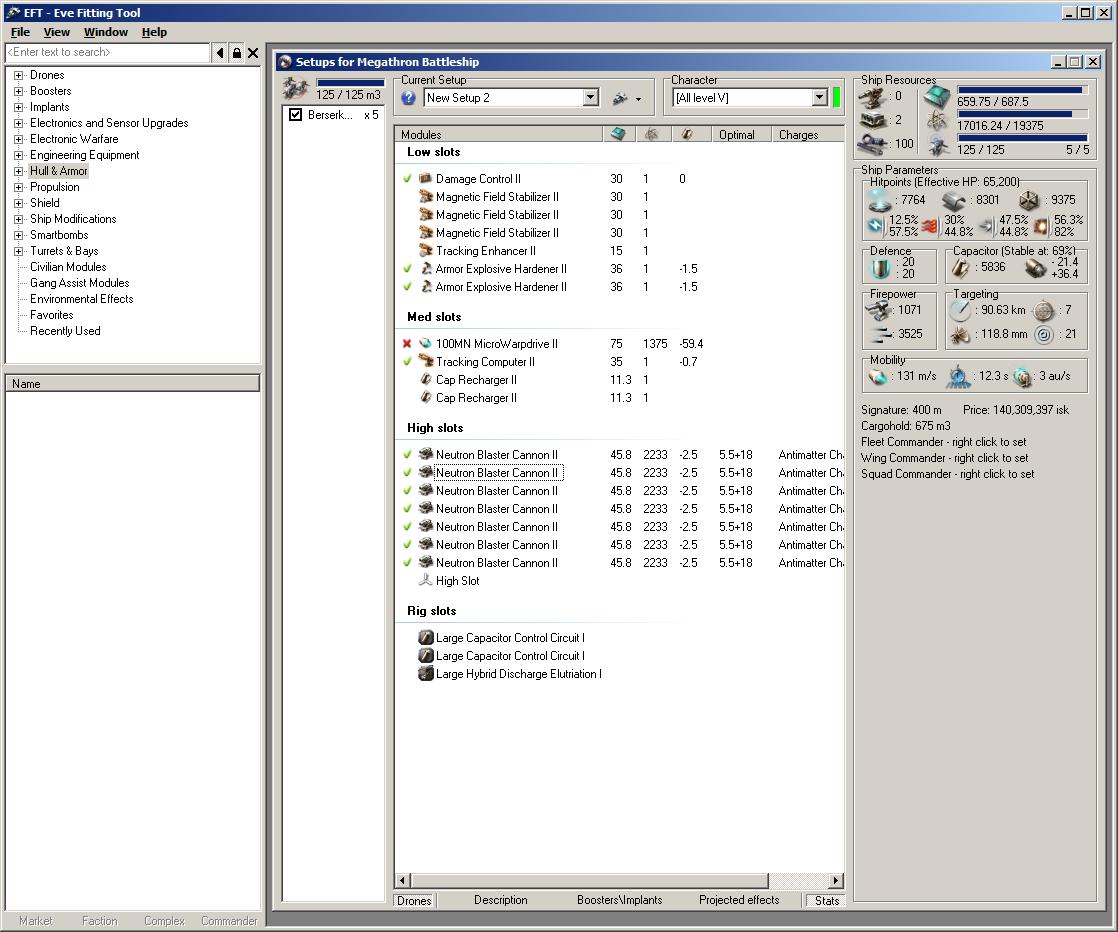Image resolution: width=1118 pixels, height=932 pixels.
Task: Click Fleet Commander right click to set
Action: [x=943, y=442]
